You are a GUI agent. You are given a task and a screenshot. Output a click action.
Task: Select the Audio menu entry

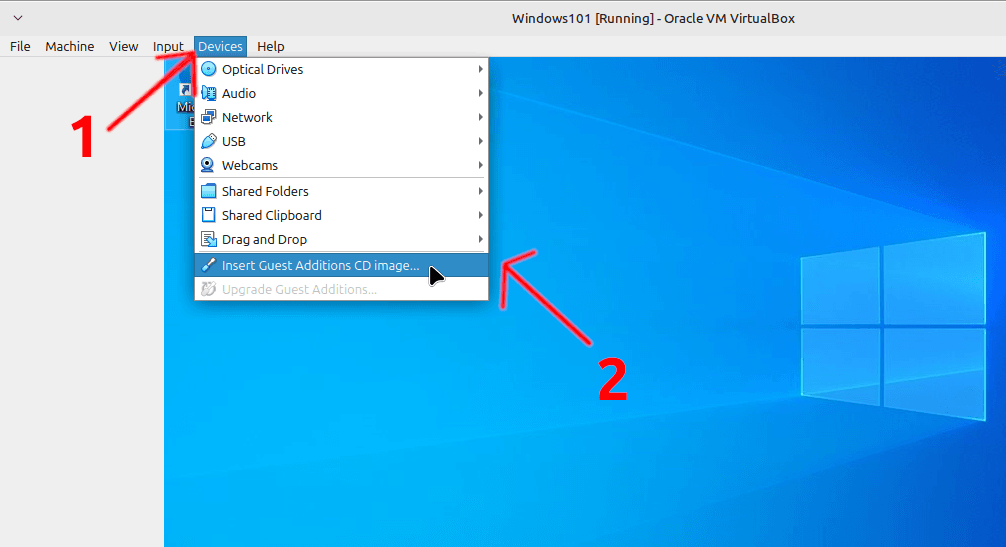pyautogui.click(x=341, y=93)
